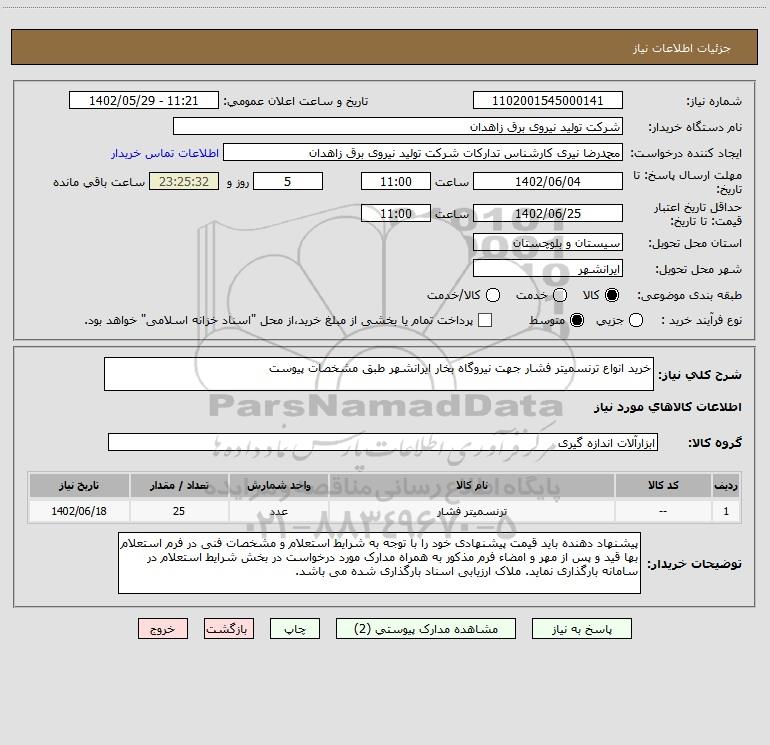Click buyer organization name field
770x745 pixels.
tap(398, 127)
